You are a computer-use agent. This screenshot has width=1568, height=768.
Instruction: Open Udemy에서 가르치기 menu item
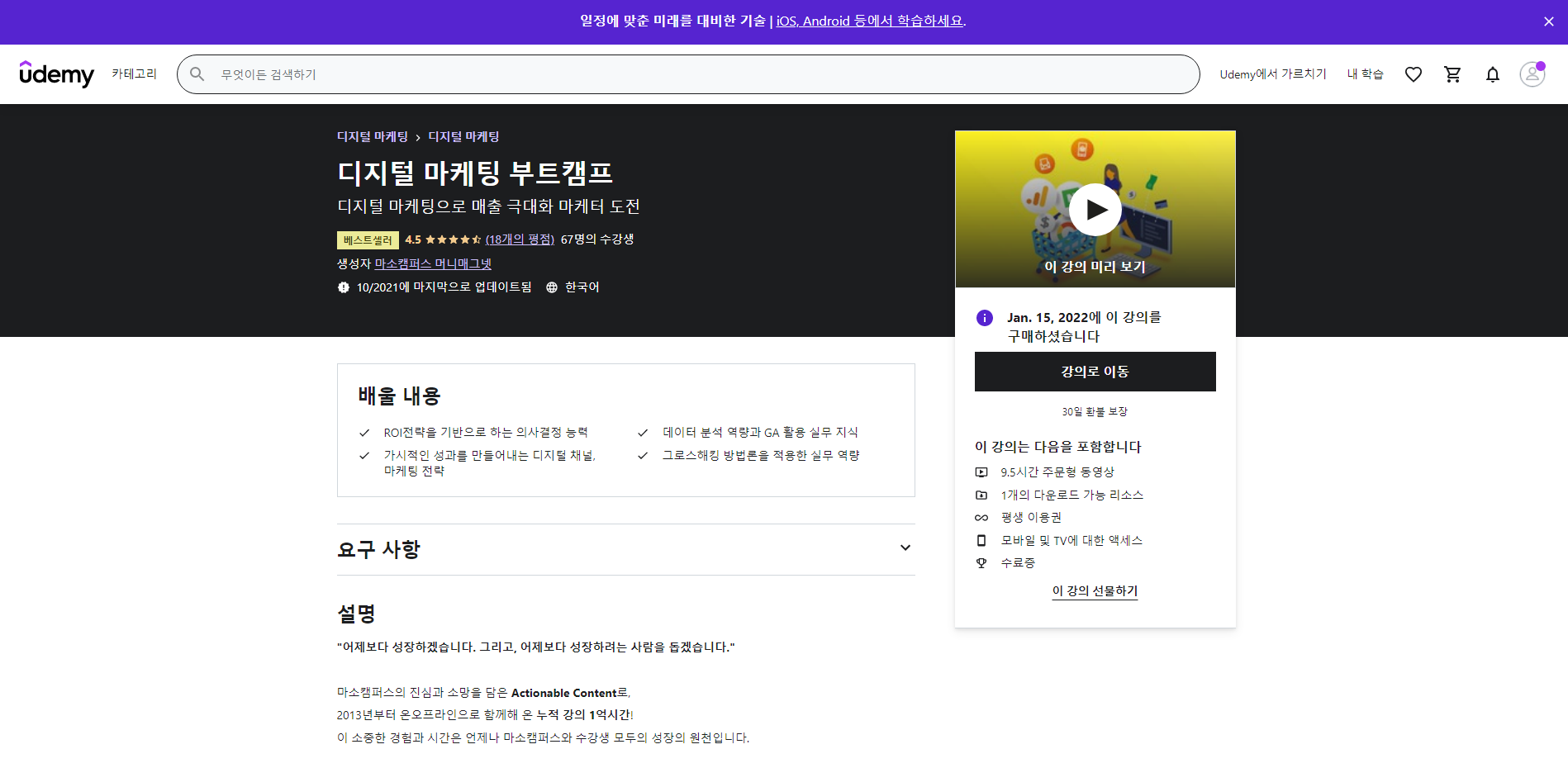click(x=1273, y=74)
